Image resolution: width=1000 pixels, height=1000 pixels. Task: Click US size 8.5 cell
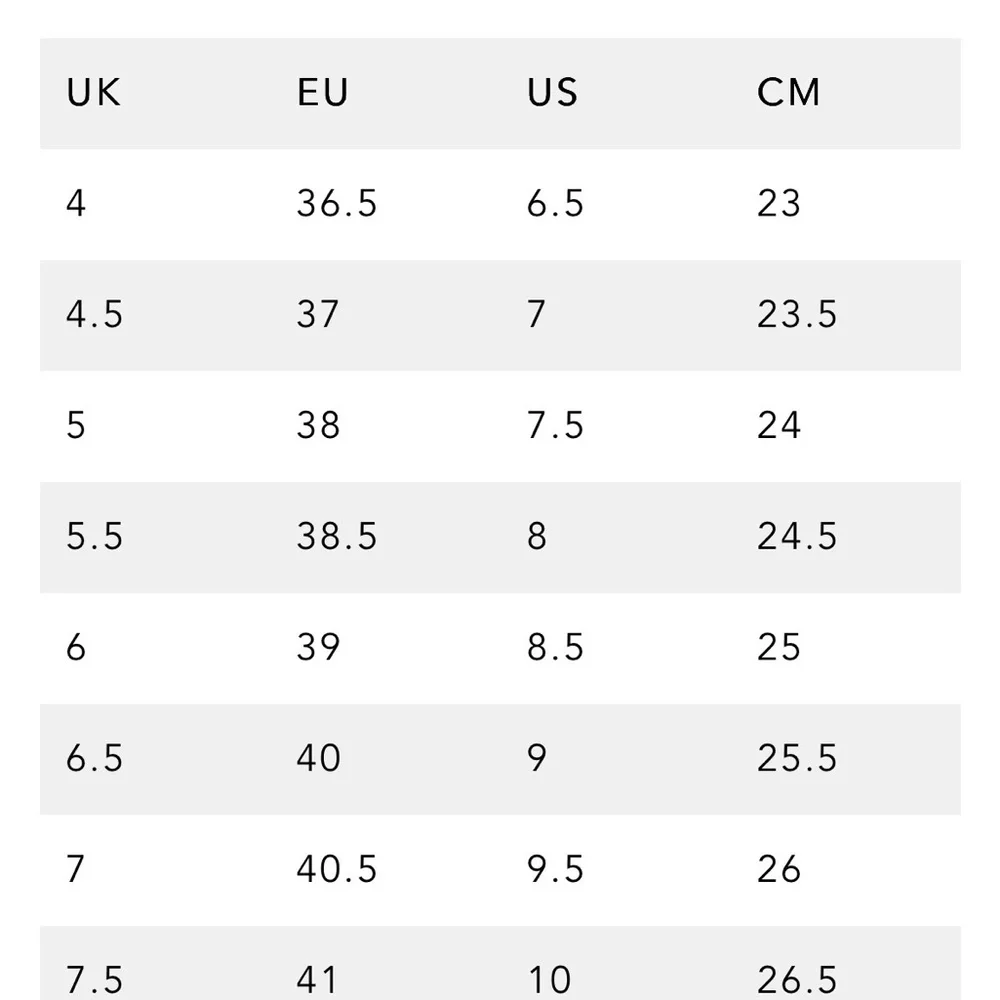click(x=555, y=648)
